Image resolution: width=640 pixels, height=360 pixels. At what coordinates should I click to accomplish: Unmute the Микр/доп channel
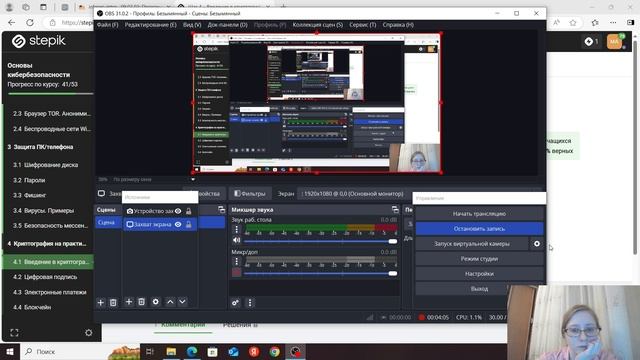pos(236,272)
